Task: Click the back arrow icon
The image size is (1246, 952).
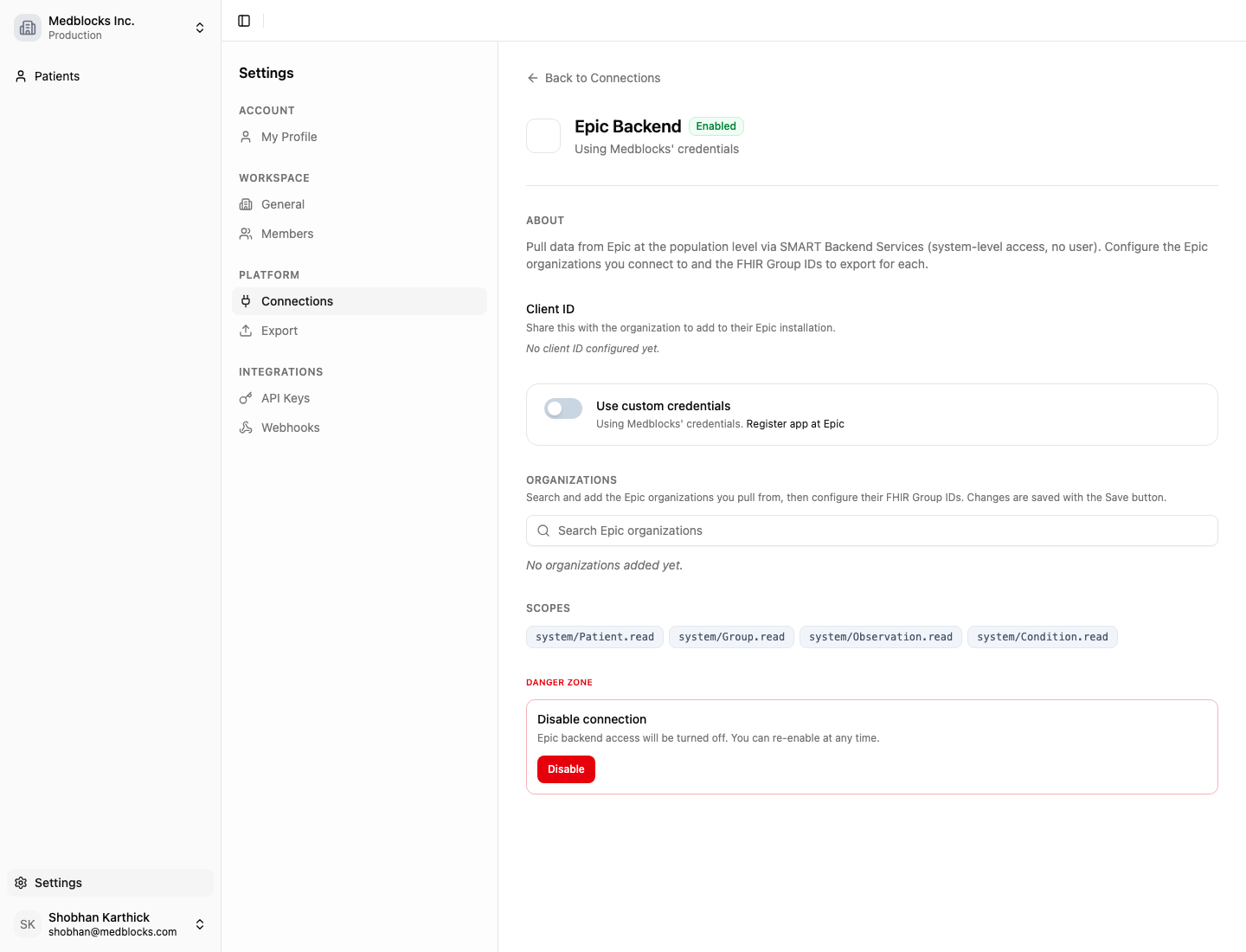Action: (533, 78)
